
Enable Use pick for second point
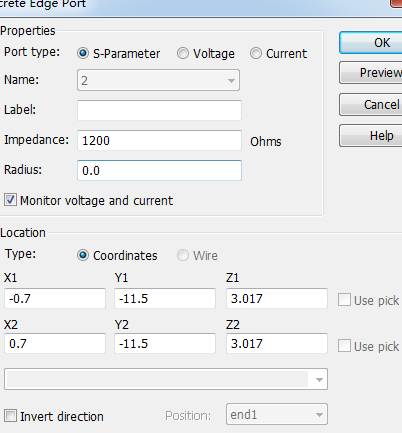(344, 346)
